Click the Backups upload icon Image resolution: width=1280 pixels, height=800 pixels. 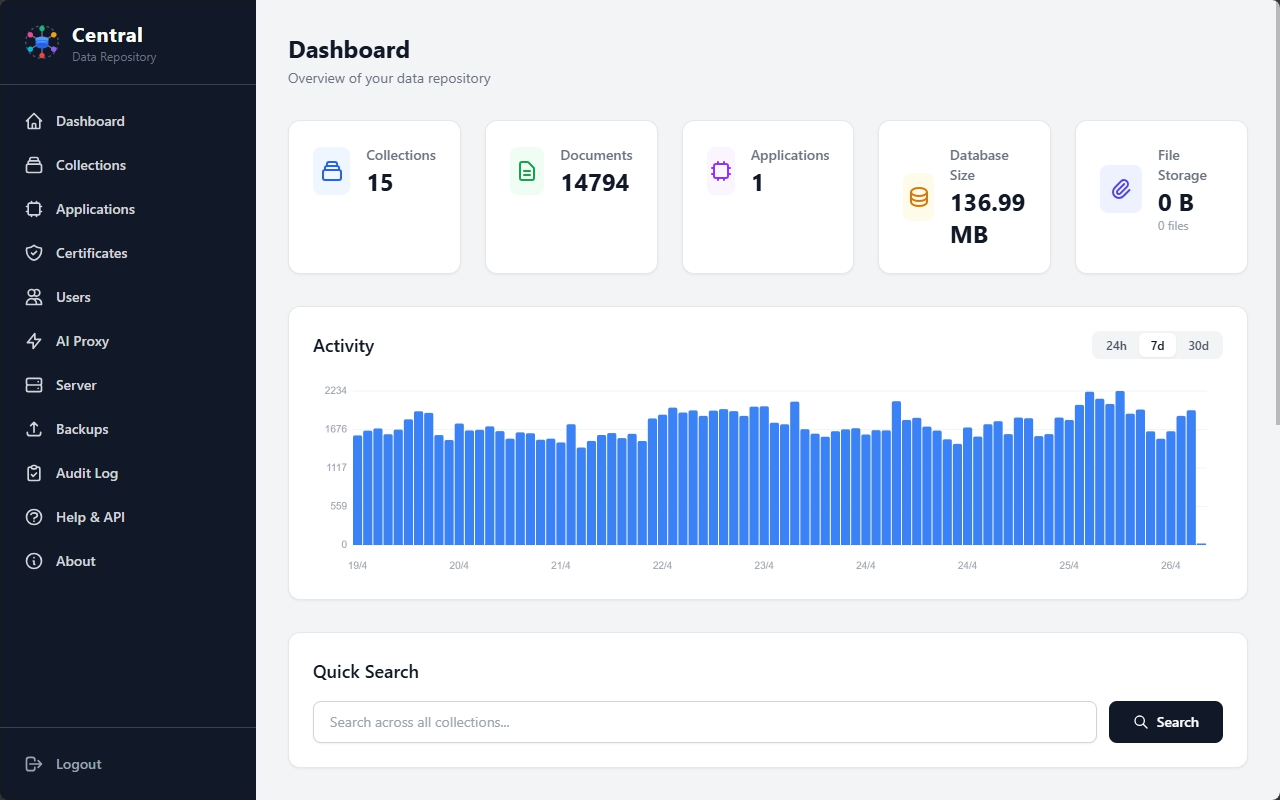(34, 429)
